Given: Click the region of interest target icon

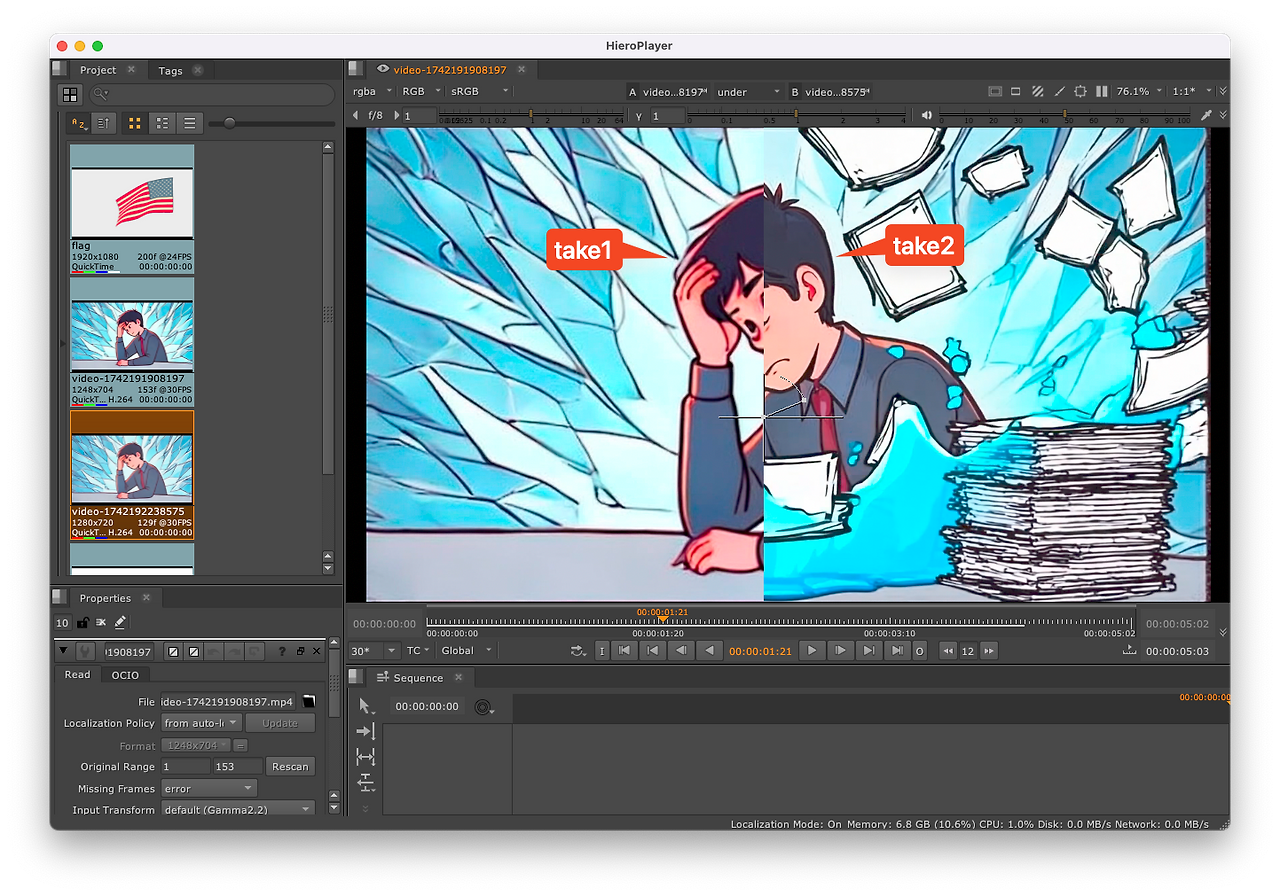Looking at the screenshot, I should click(x=1081, y=91).
